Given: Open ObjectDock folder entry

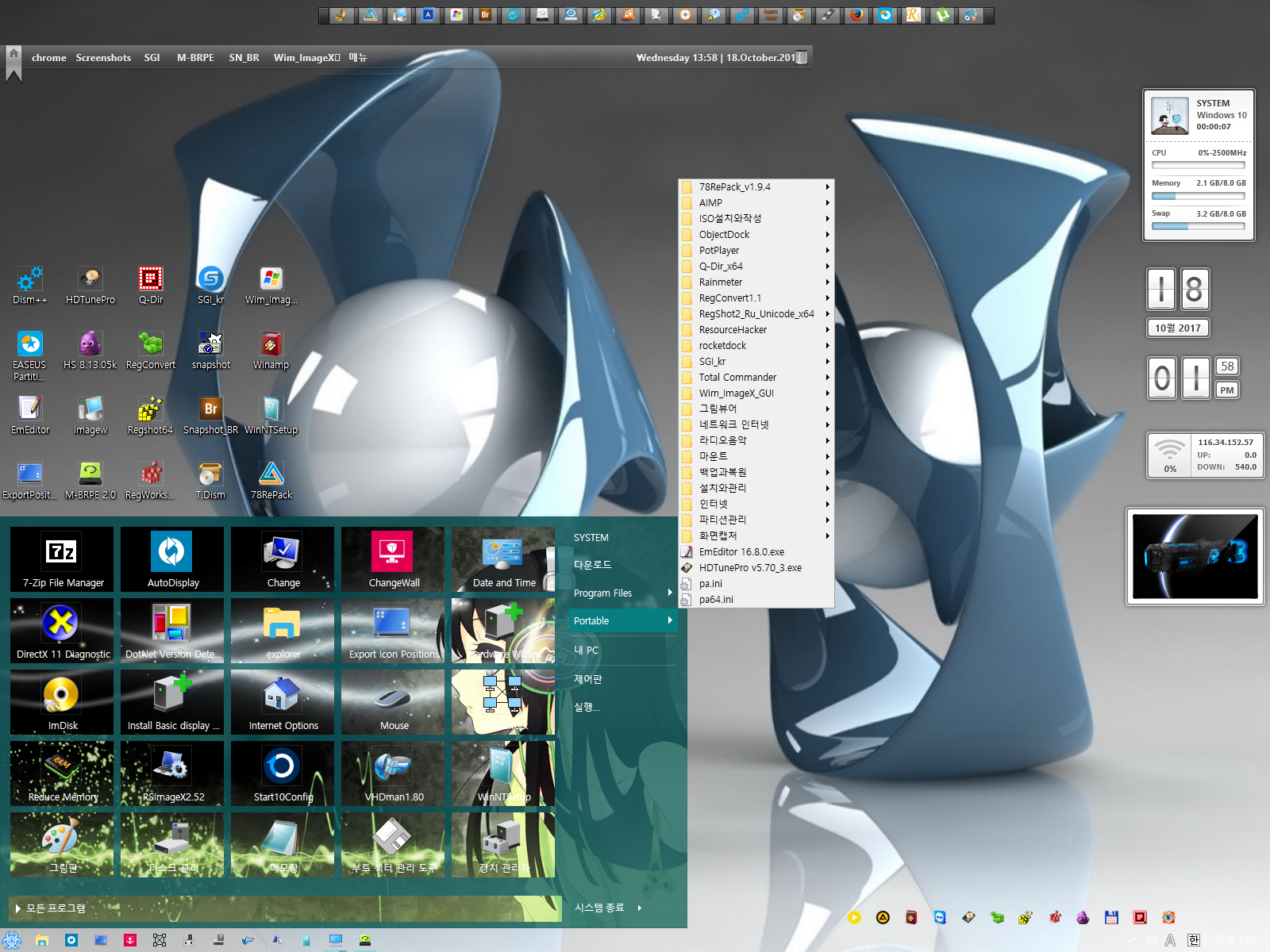Looking at the screenshot, I should pos(756,235).
